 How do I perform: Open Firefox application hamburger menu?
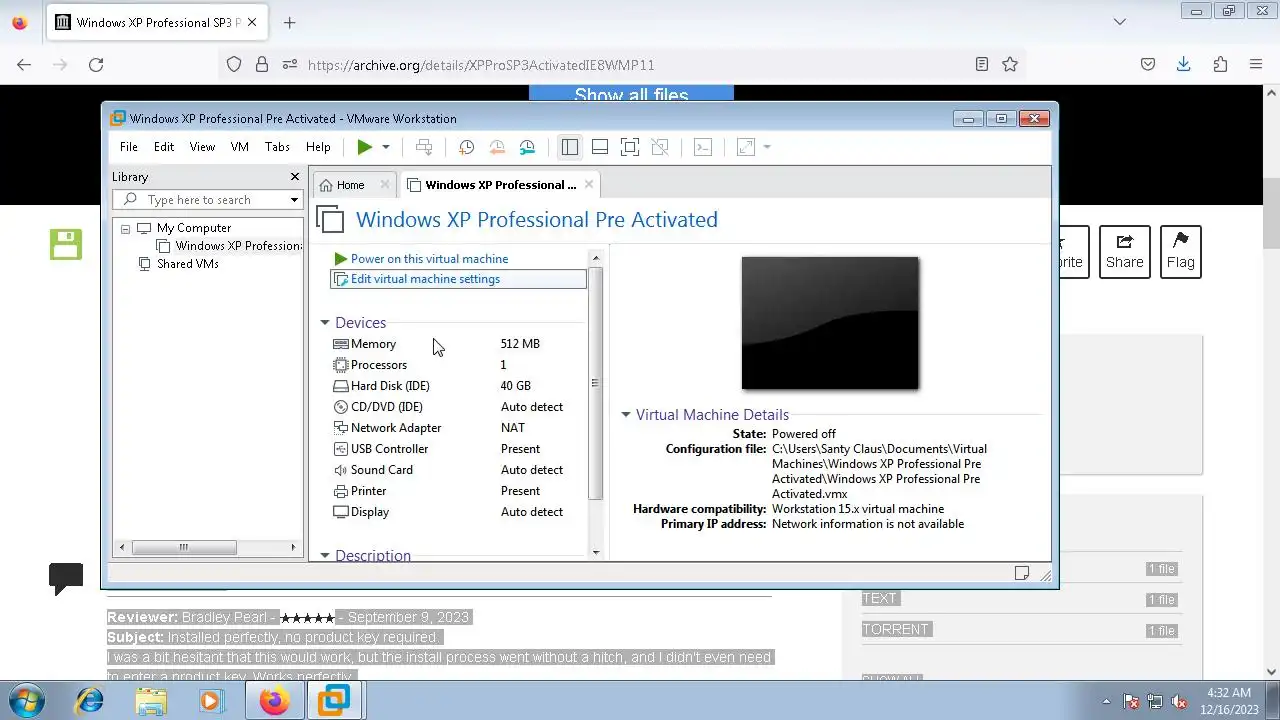pyautogui.click(x=1256, y=64)
